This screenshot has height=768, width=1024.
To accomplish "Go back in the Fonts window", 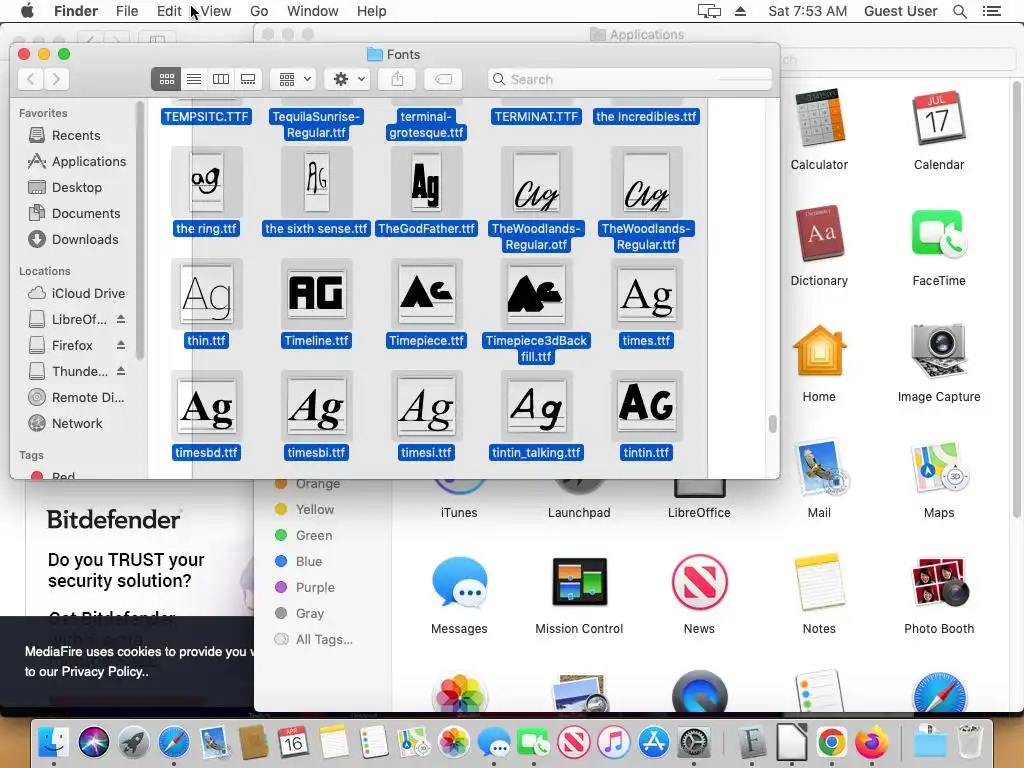I will [31, 79].
